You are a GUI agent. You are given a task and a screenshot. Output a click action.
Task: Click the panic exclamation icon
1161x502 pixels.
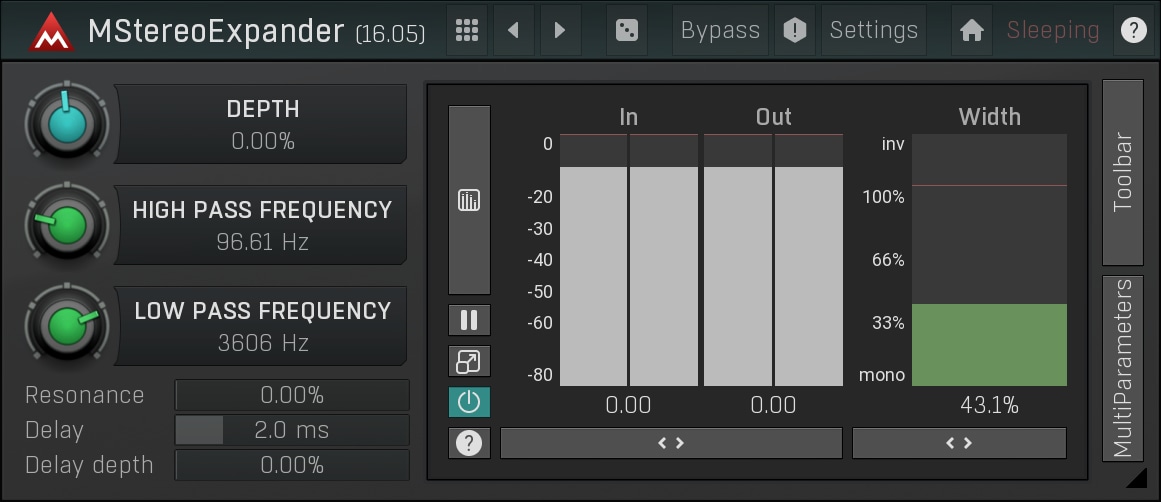[x=794, y=30]
